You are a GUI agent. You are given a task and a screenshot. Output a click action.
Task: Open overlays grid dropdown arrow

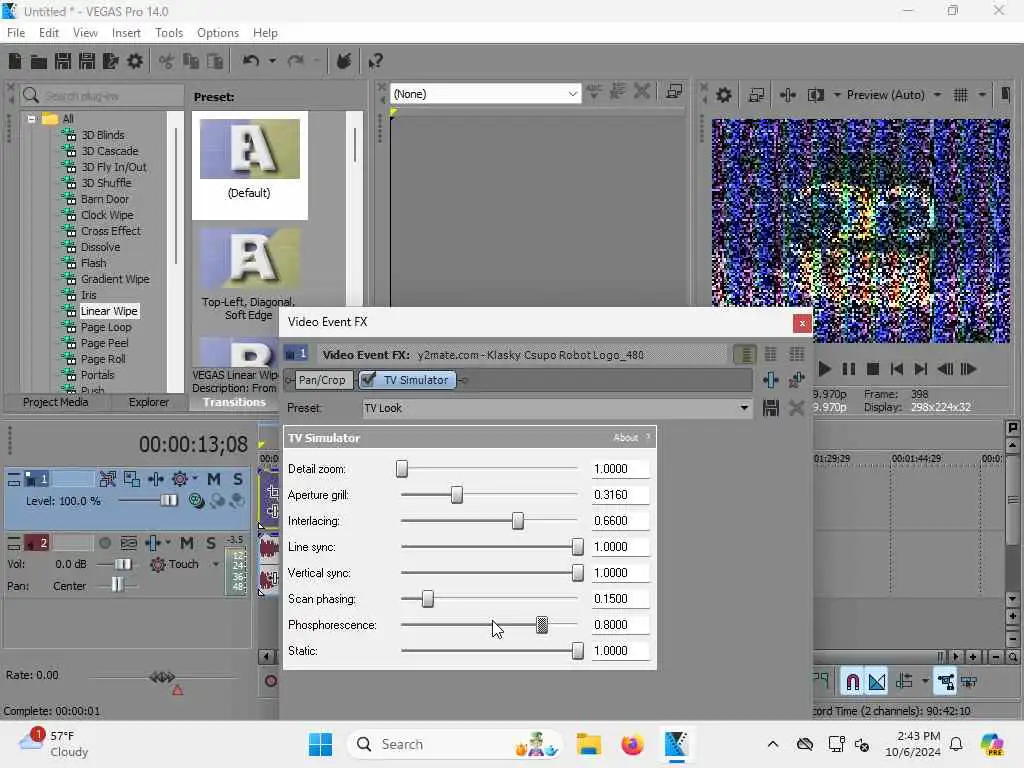coord(982,95)
